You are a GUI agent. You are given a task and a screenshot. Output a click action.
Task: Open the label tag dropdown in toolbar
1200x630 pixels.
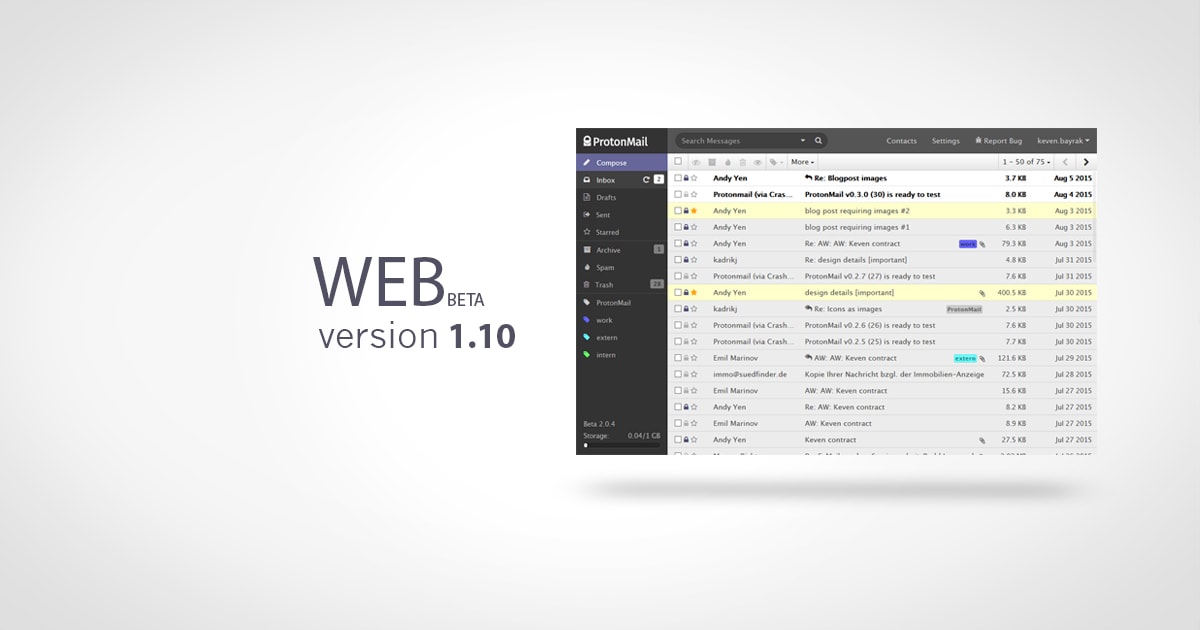click(777, 162)
